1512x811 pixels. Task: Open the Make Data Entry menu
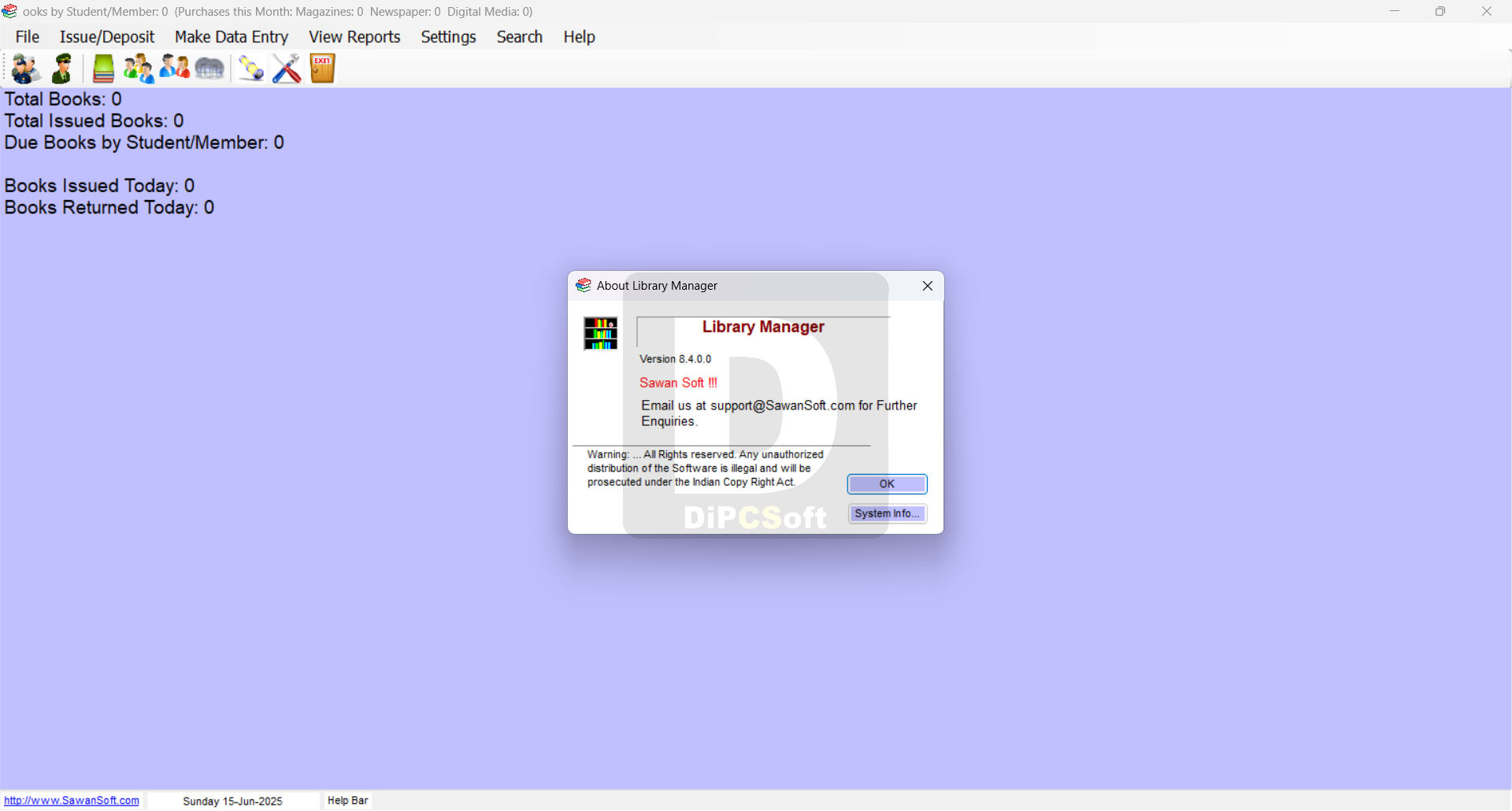[232, 37]
